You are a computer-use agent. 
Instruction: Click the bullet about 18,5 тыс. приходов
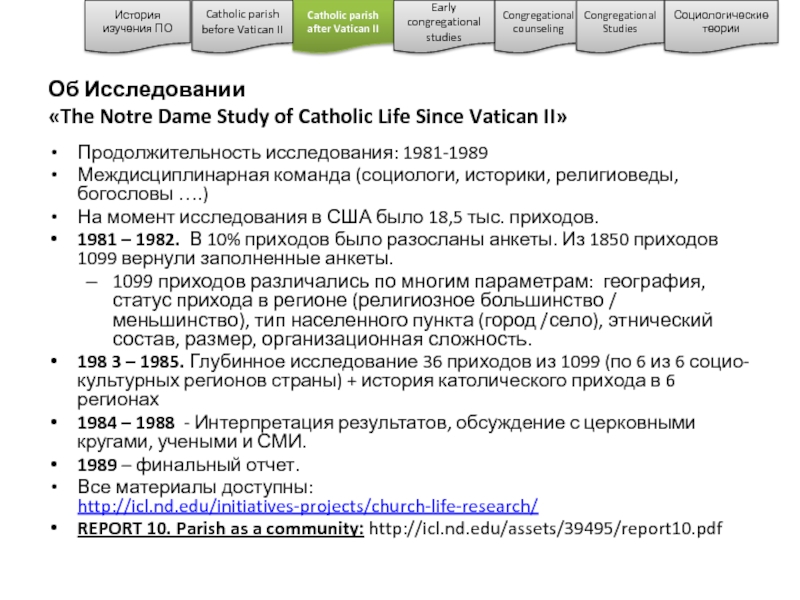[339, 216]
